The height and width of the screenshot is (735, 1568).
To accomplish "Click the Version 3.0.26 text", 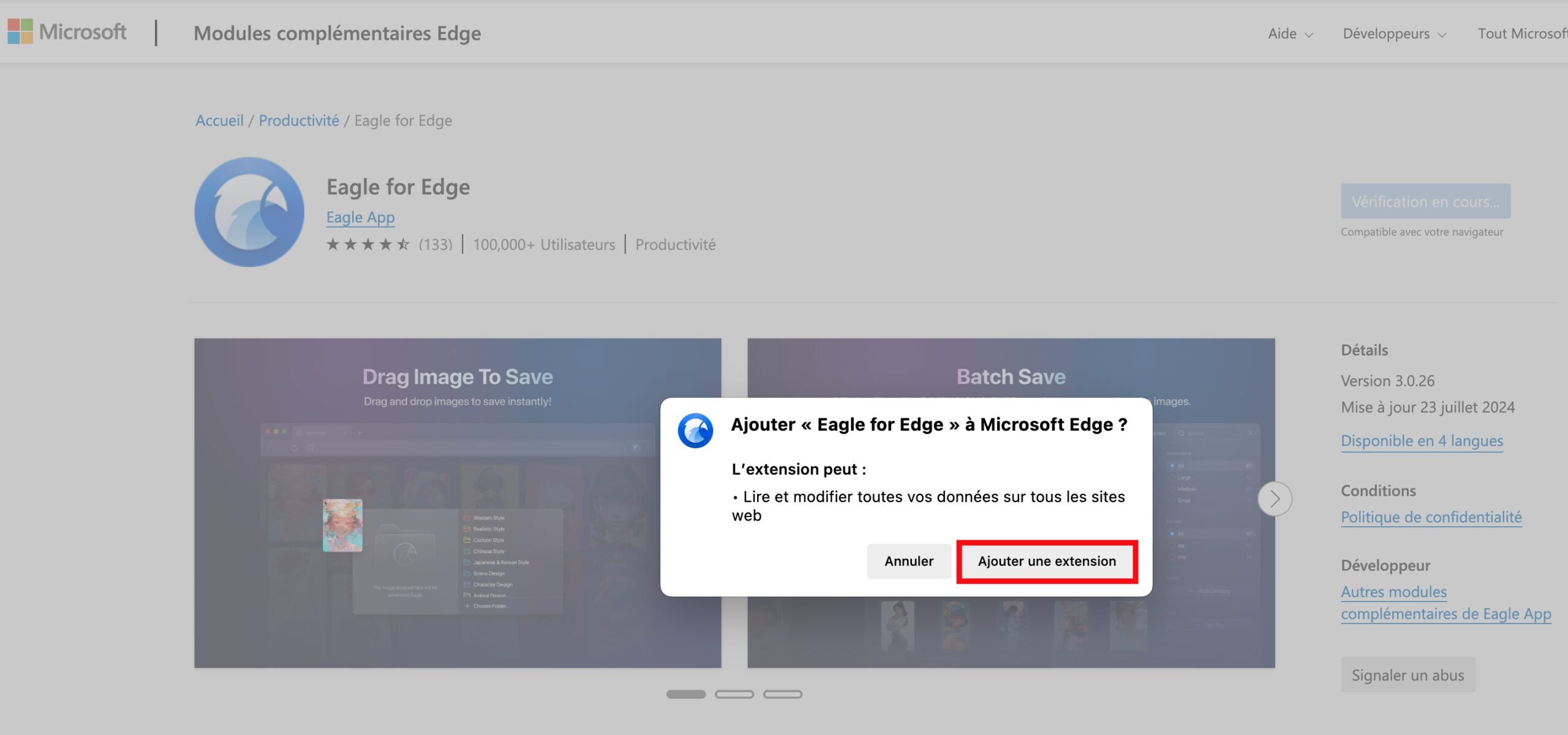I will pos(1387,381).
